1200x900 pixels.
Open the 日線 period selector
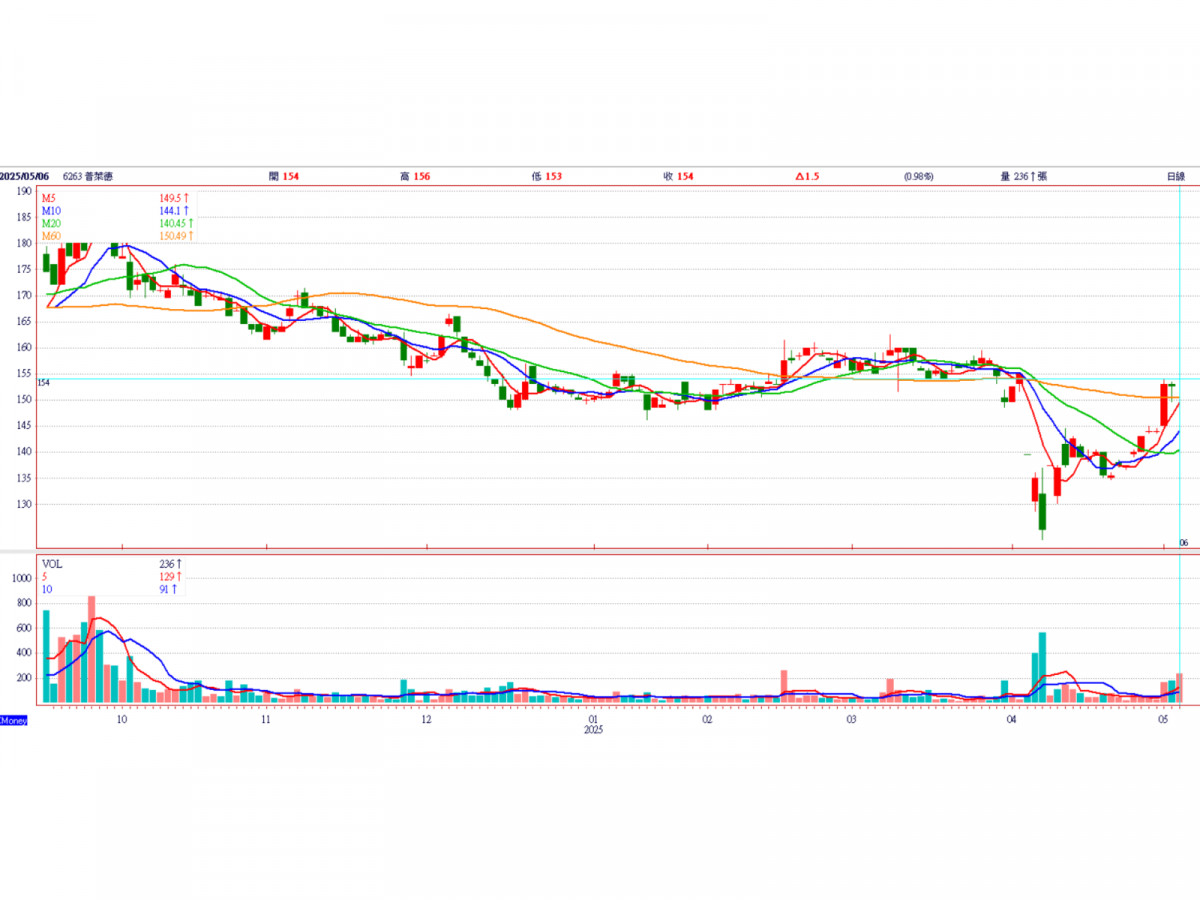click(x=1175, y=176)
